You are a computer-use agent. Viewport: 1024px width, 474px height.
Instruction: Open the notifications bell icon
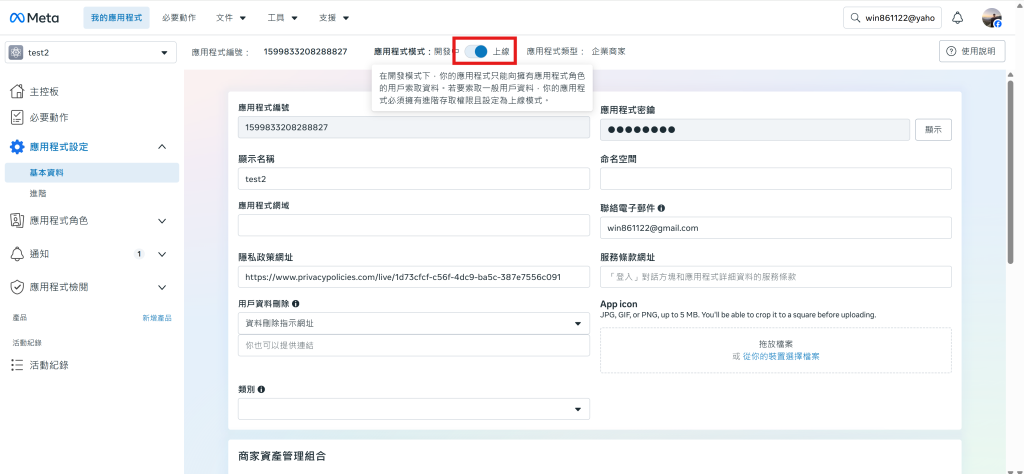(x=957, y=18)
